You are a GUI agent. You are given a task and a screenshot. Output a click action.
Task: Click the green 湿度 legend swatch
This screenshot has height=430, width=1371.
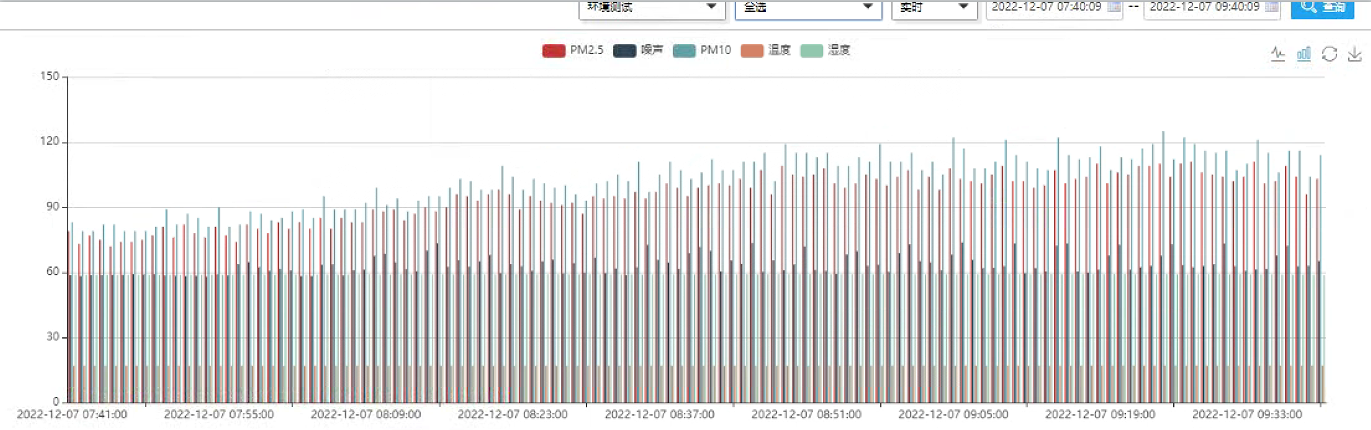click(x=813, y=50)
